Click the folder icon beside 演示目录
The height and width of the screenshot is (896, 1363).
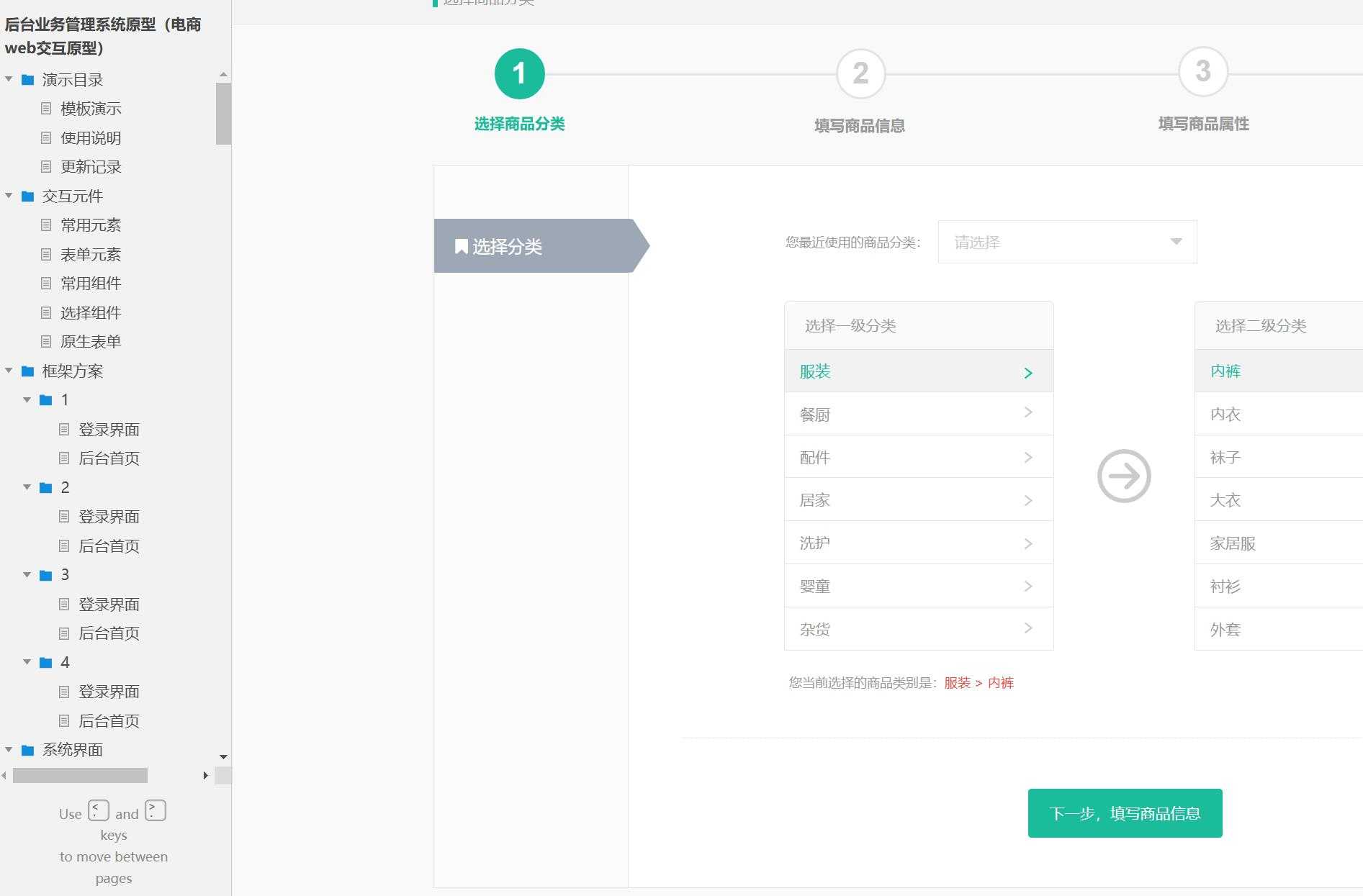pyautogui.click(x=27, y=80)
